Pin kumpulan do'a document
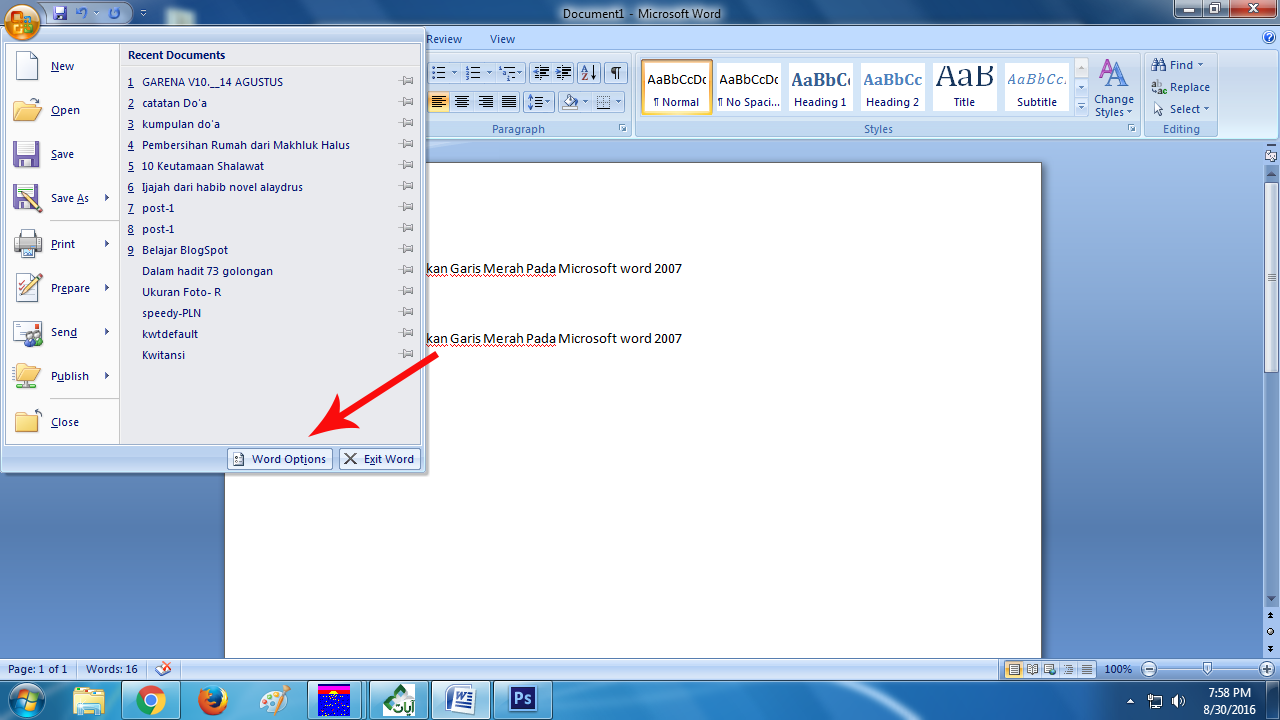The image size is (1280, 720). point(407,124)
